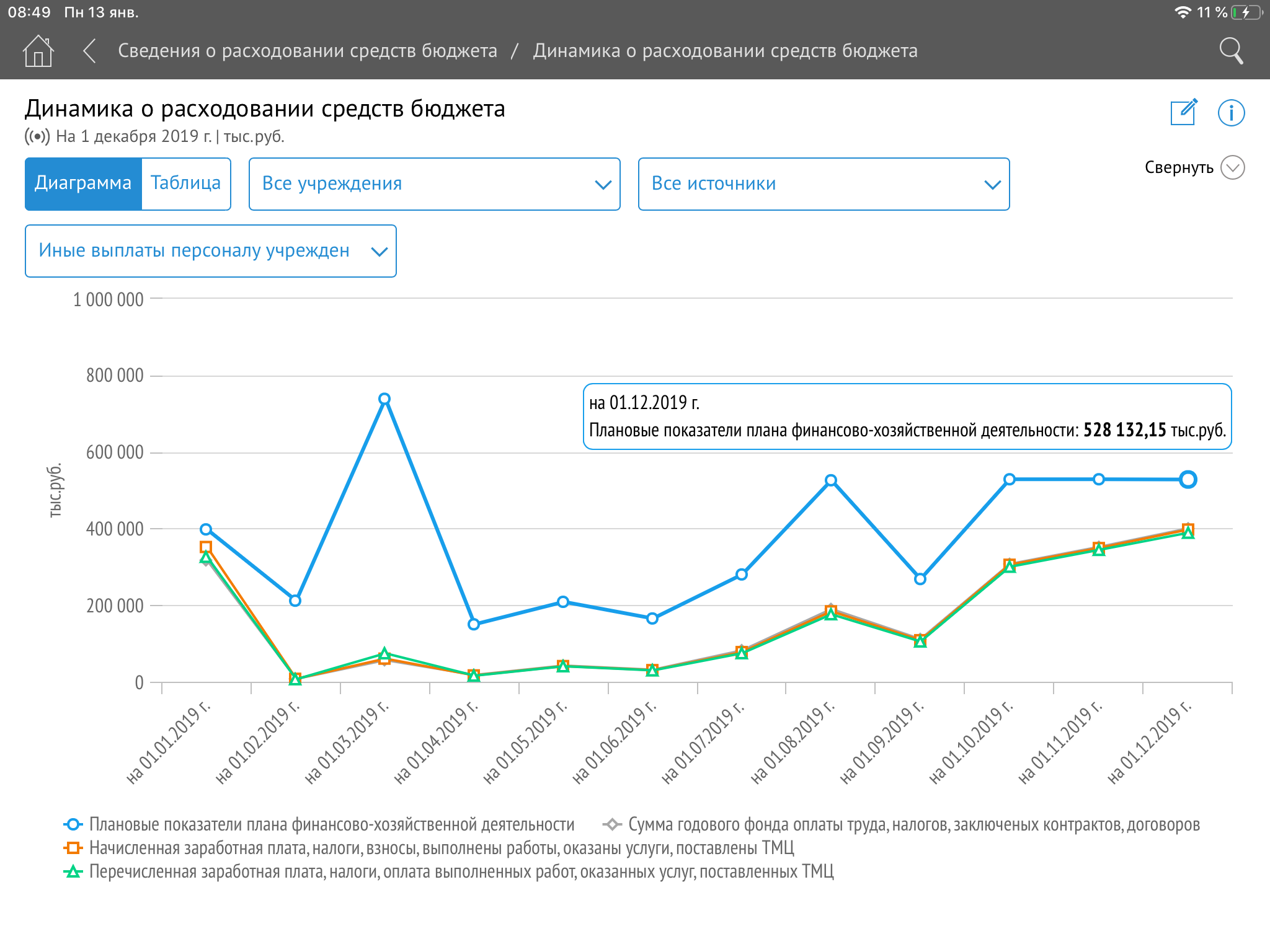This screenshot has width=1270, height=952.
Task: Select orange square marker at 01.12.2019
Action: [1188, 529]
